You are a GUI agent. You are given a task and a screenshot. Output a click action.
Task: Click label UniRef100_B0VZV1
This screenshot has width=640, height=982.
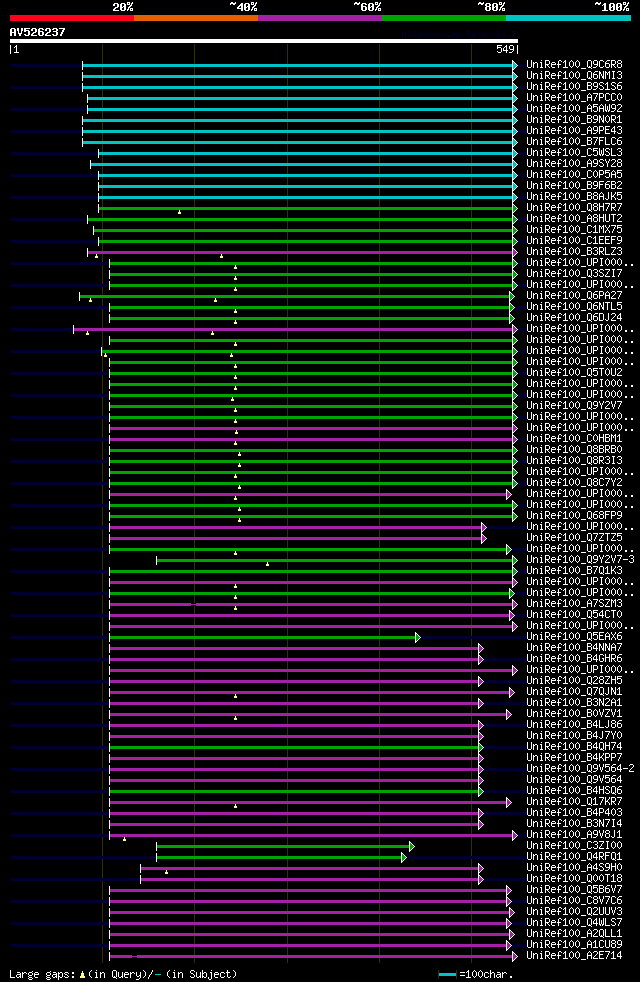574,714
